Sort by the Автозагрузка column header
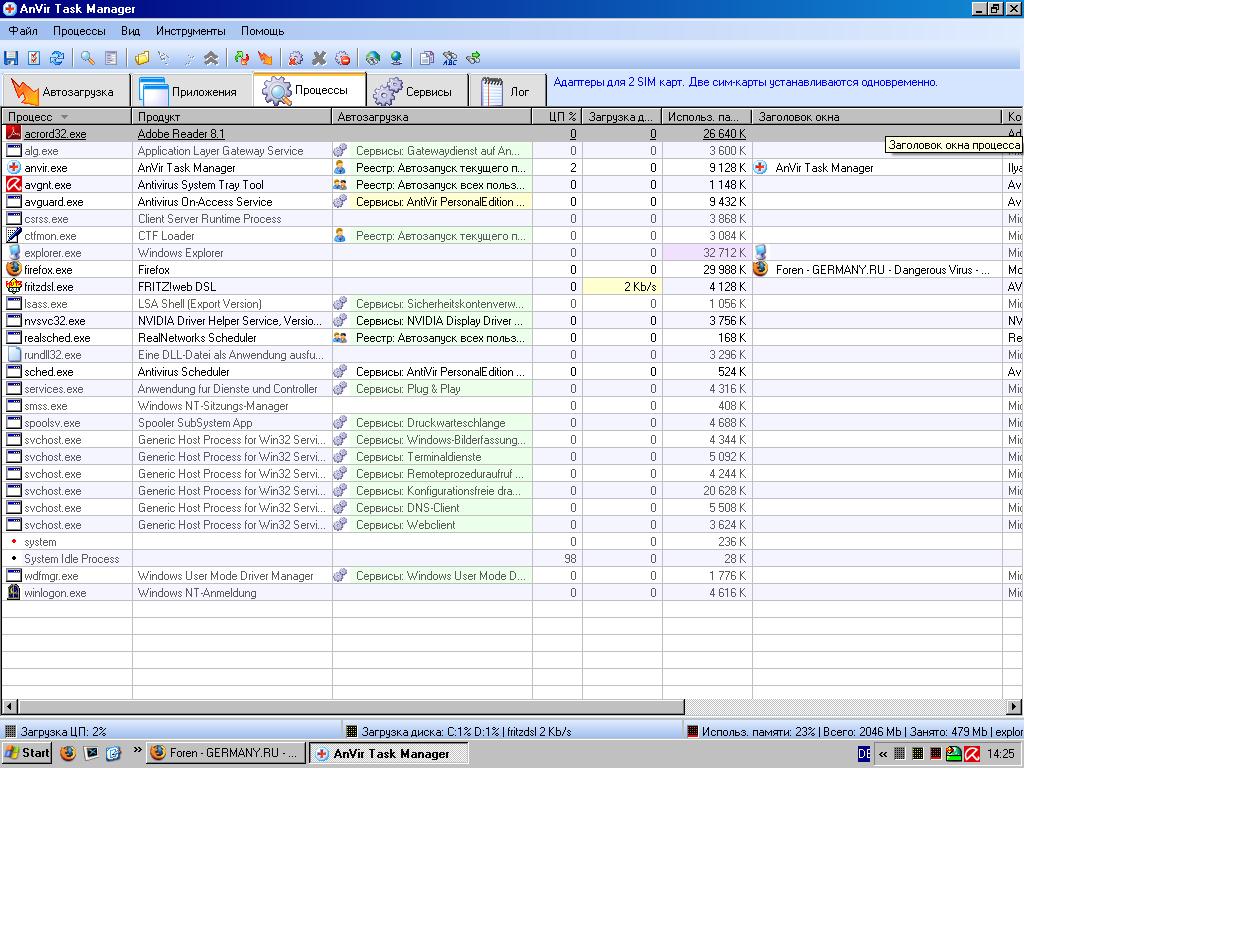Viewport: 1245px width, 930px height. 432,117
